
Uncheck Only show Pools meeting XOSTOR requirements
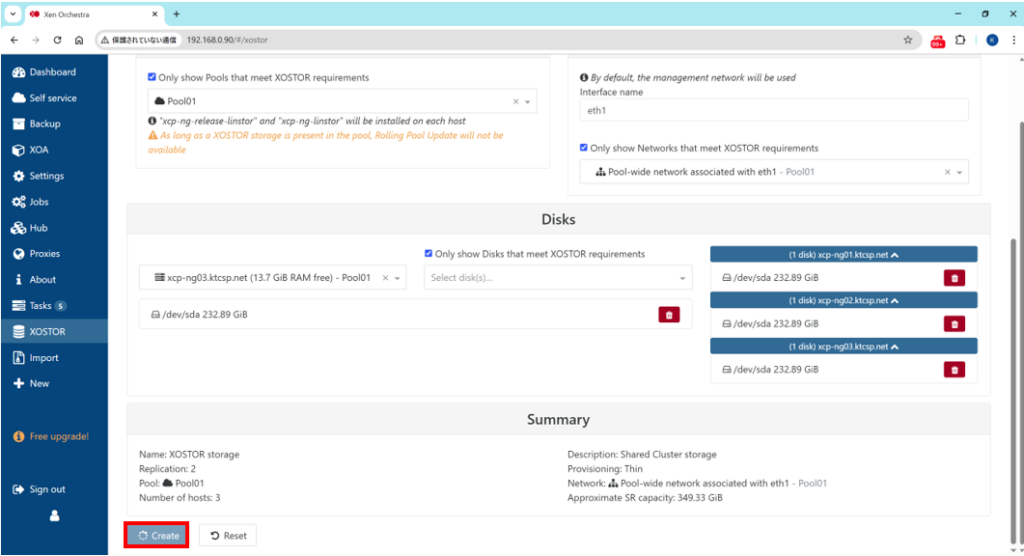click(152, 77)
